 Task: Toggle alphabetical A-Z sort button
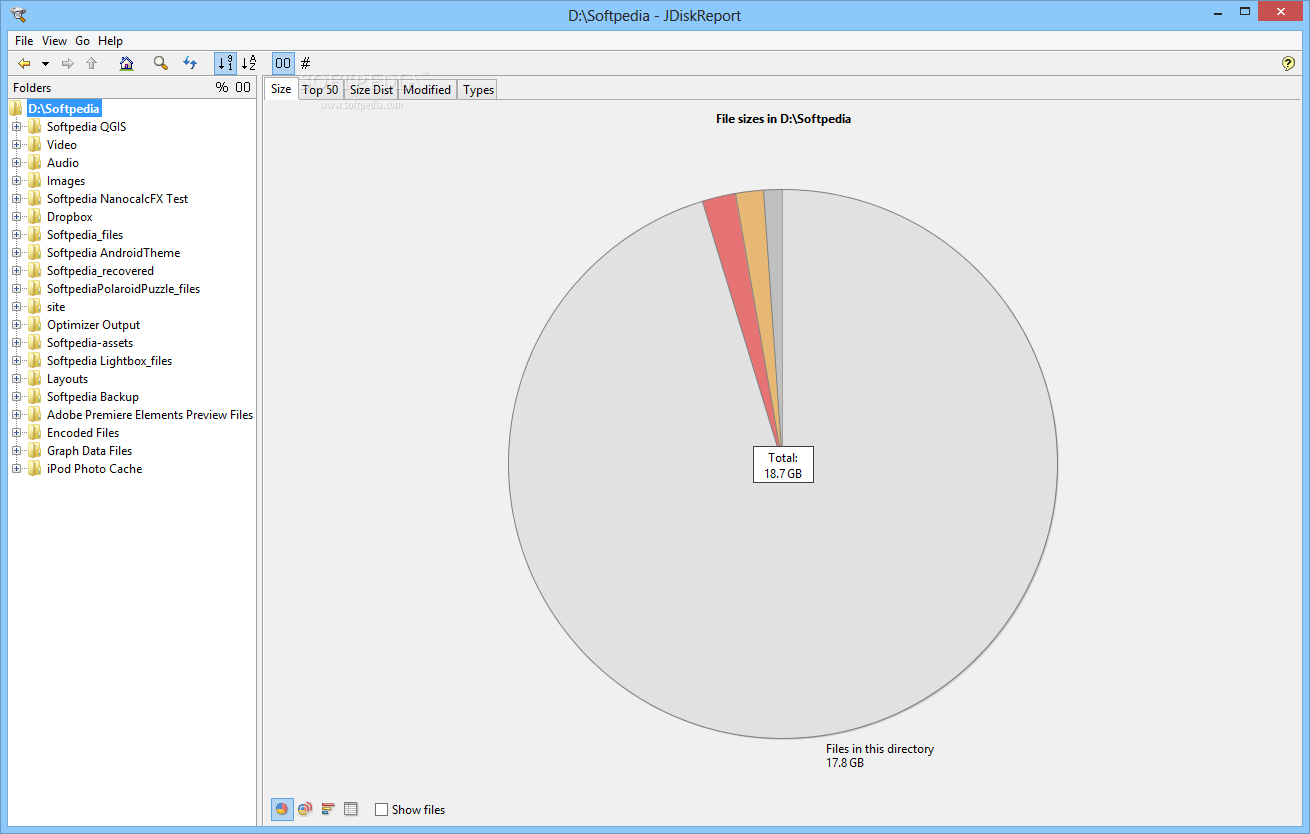249,63
